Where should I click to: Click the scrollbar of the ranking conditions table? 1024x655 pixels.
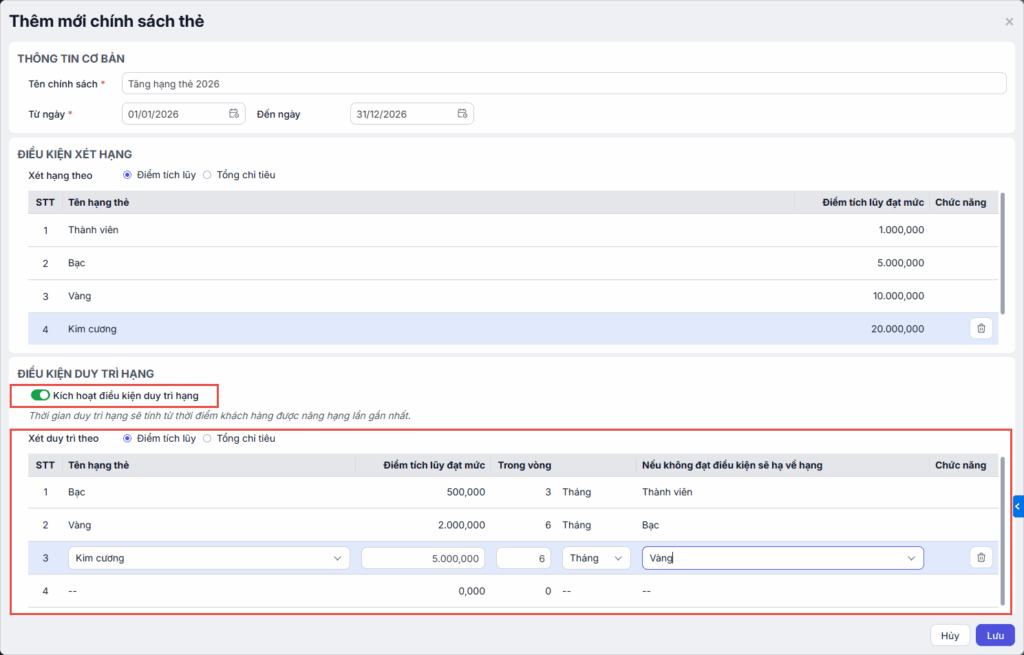point(1001,254)
